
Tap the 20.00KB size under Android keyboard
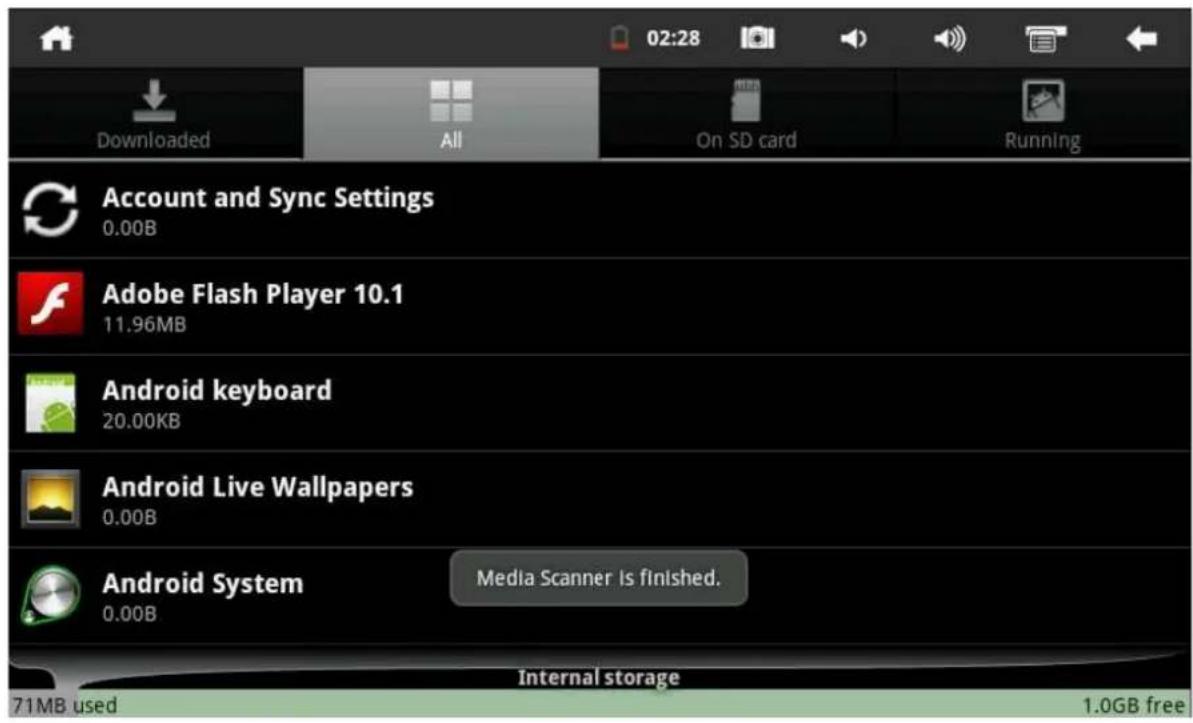pos(142,421)
